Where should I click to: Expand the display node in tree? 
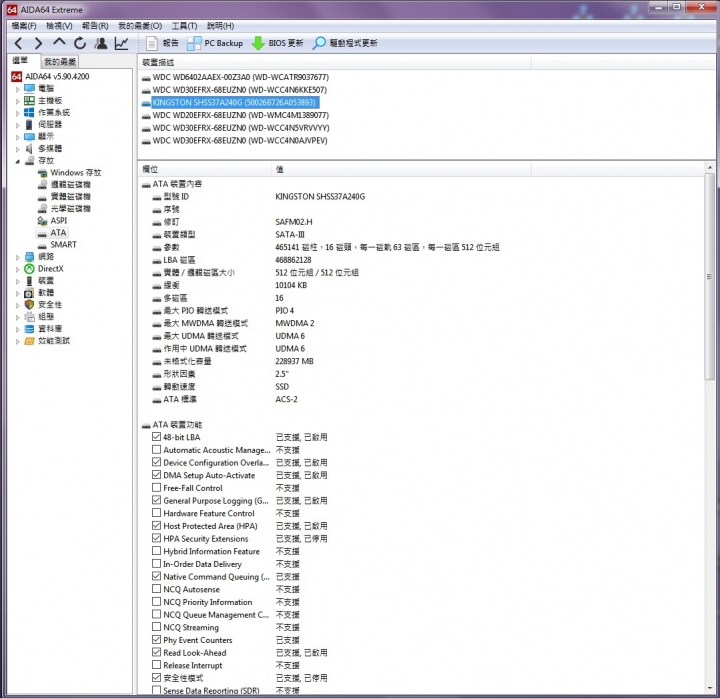click(17, 137)
